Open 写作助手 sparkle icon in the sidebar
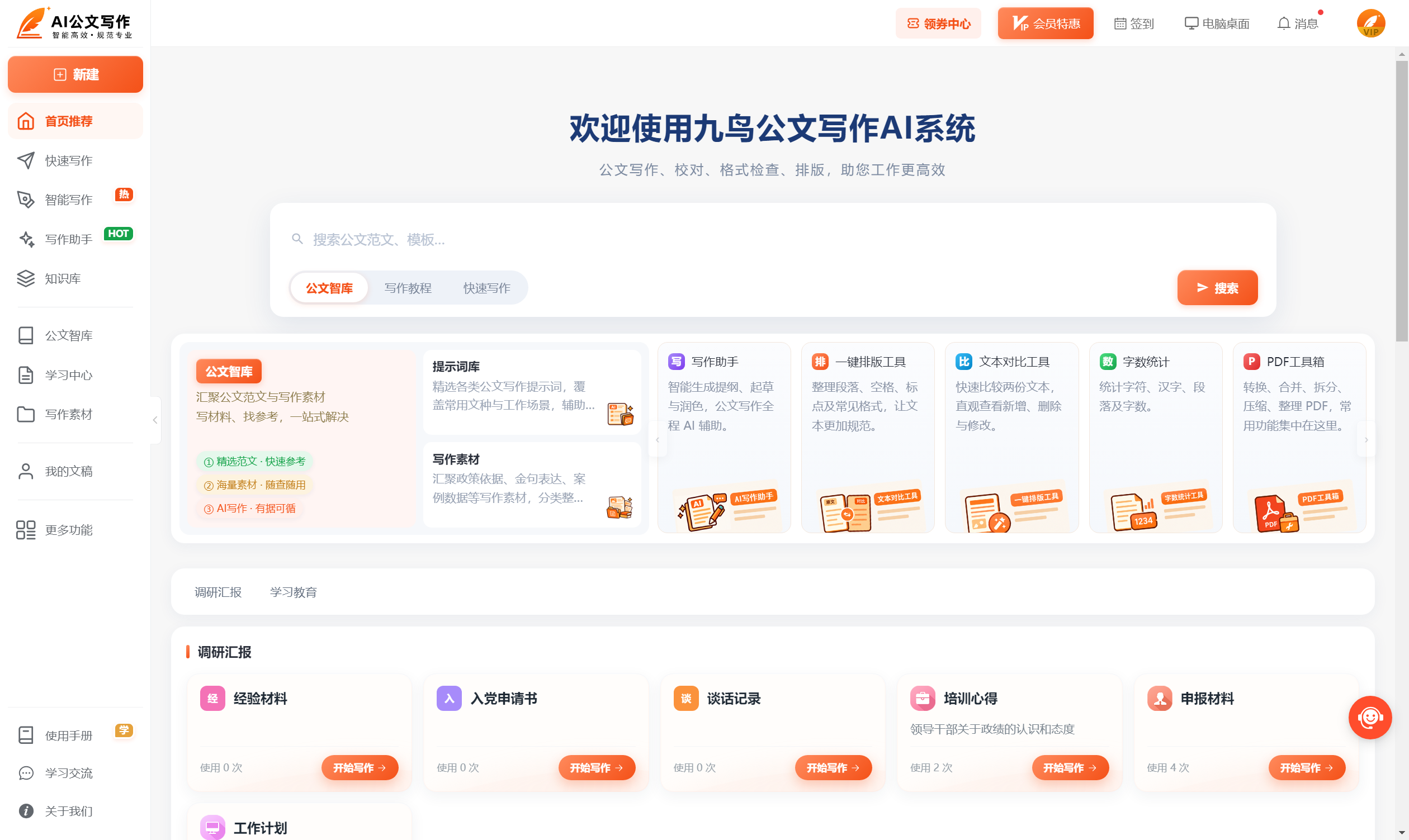Viewport: 1409px width, 840px height. tap(26, 239)
